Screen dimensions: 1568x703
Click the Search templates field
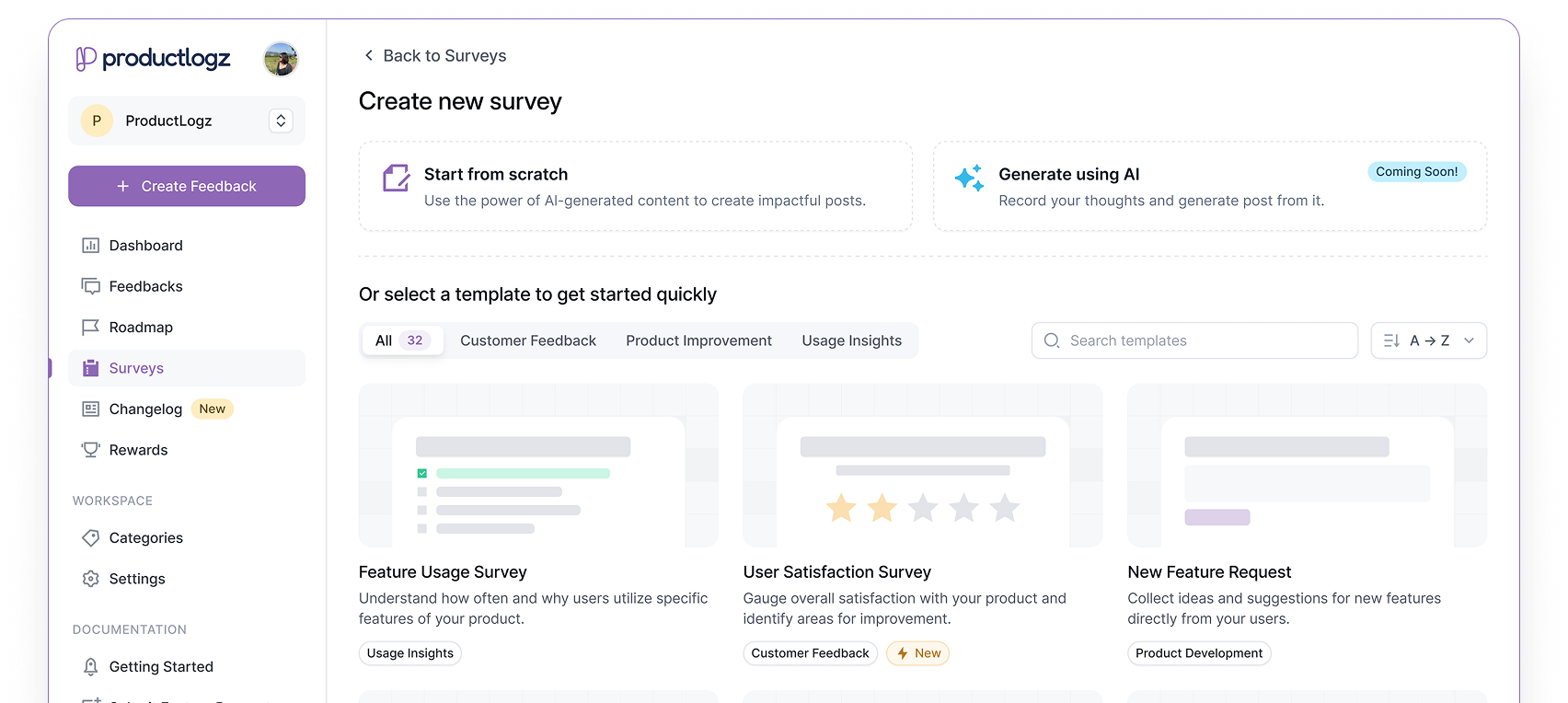point(1194,340)
